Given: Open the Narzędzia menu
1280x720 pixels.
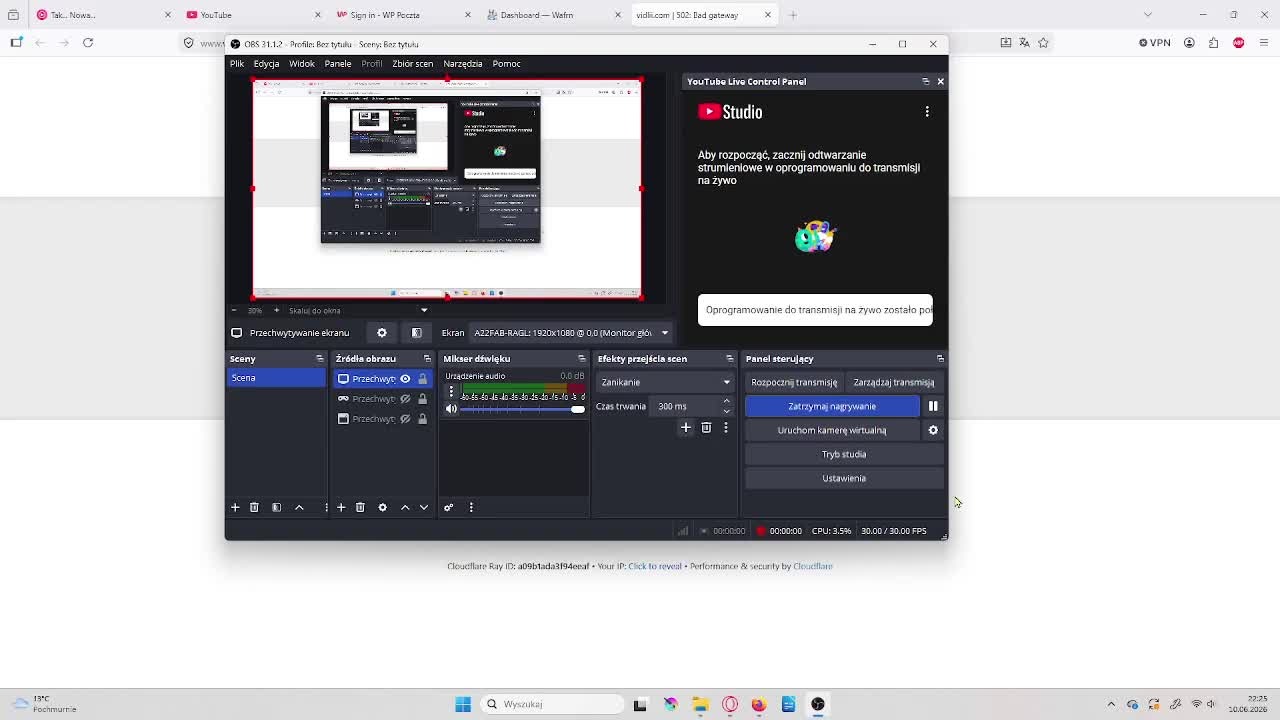Looking at the screenshot, I should click(x=463, y=63).
